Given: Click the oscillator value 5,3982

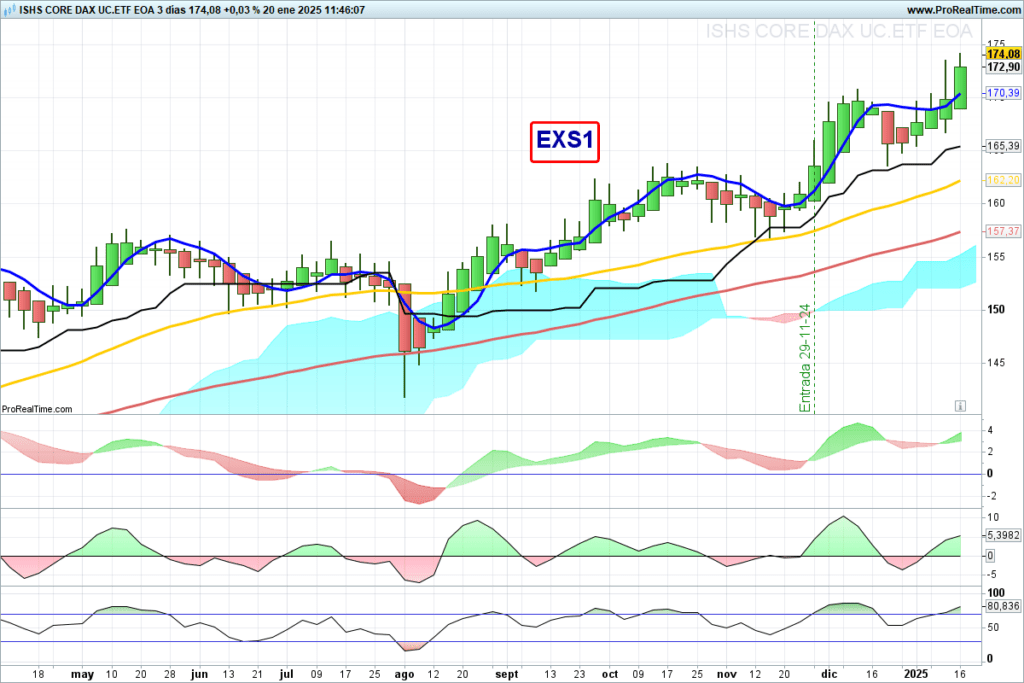Looking at the screenshot, I should click(x=1003, y=535).
